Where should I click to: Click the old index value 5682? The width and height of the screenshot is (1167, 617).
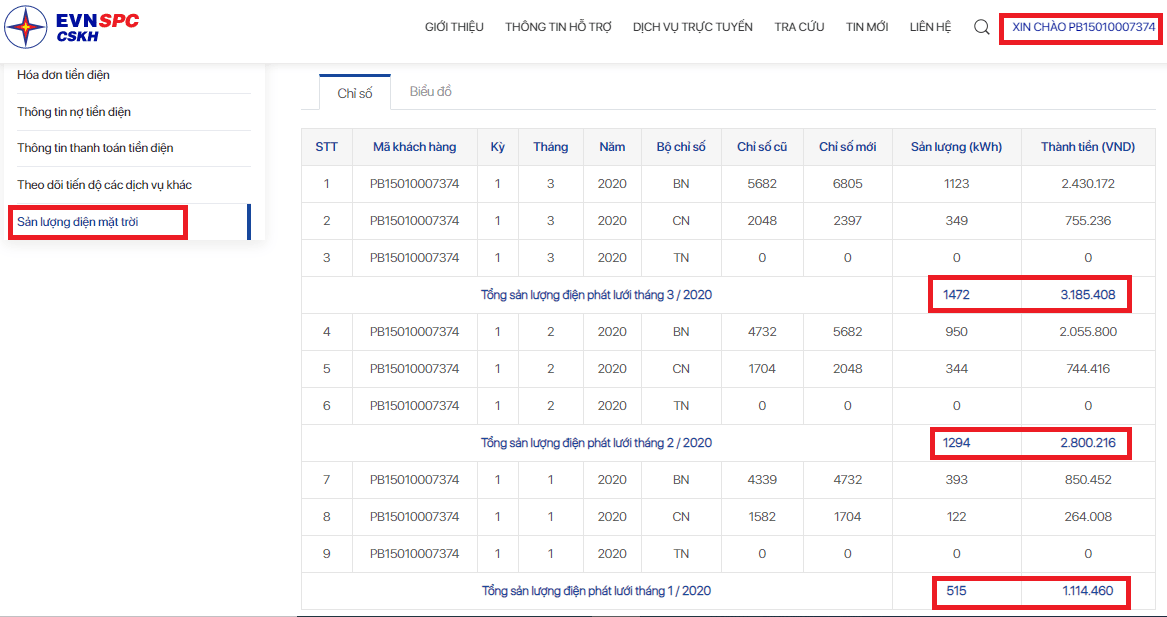[x=762, y=183]
